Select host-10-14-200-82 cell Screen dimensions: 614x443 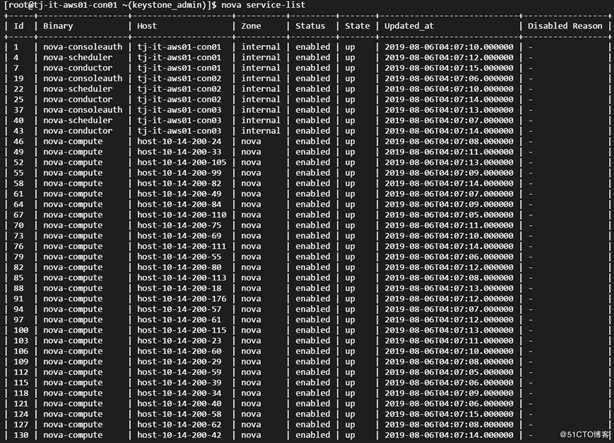[x=179, y=183]
